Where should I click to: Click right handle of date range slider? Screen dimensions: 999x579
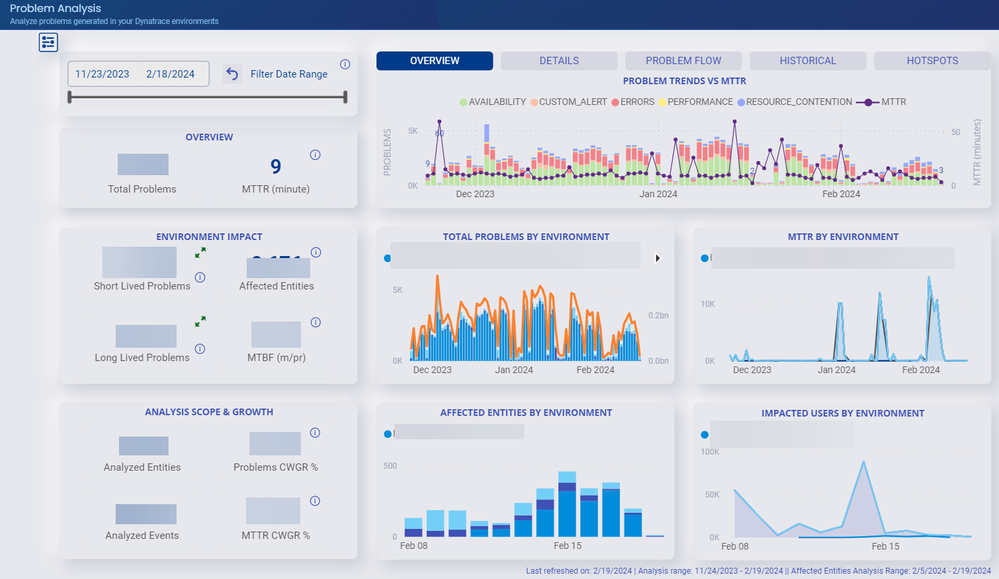345,97
